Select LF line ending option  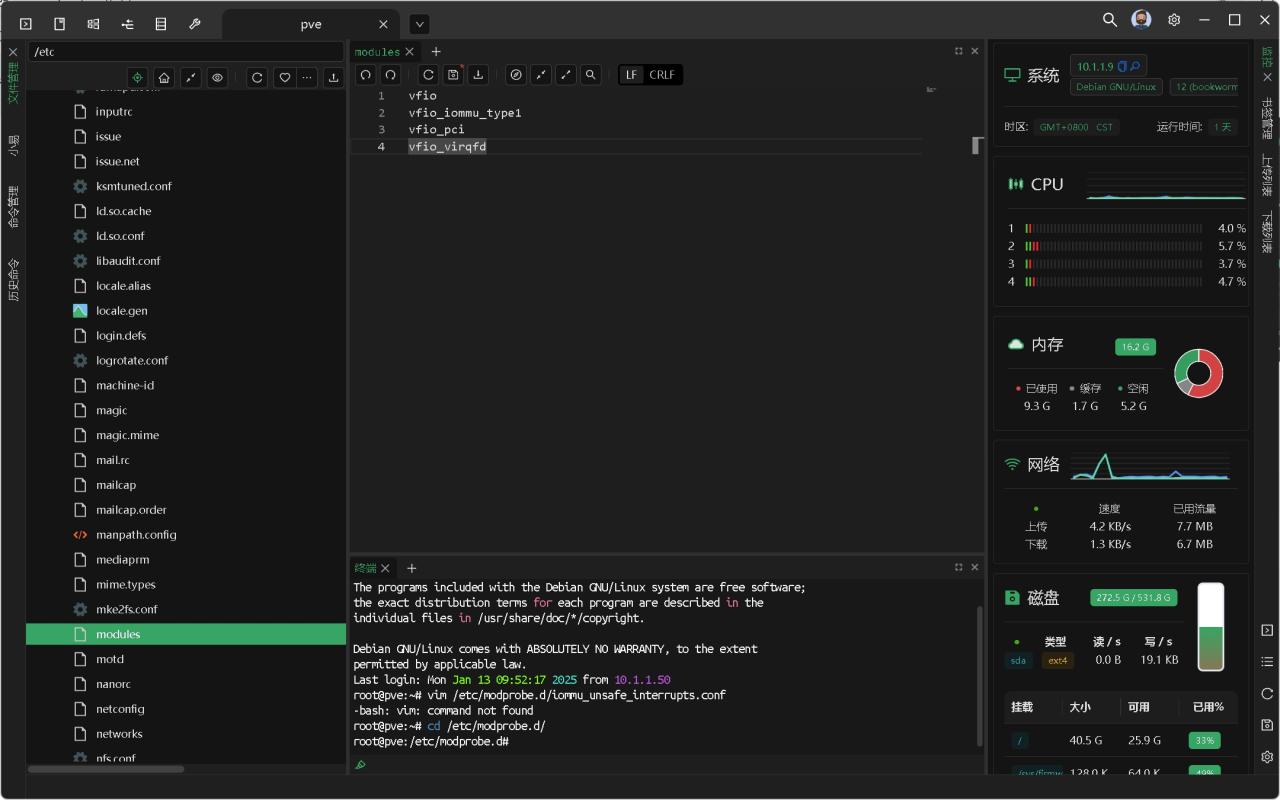(631, 75)
